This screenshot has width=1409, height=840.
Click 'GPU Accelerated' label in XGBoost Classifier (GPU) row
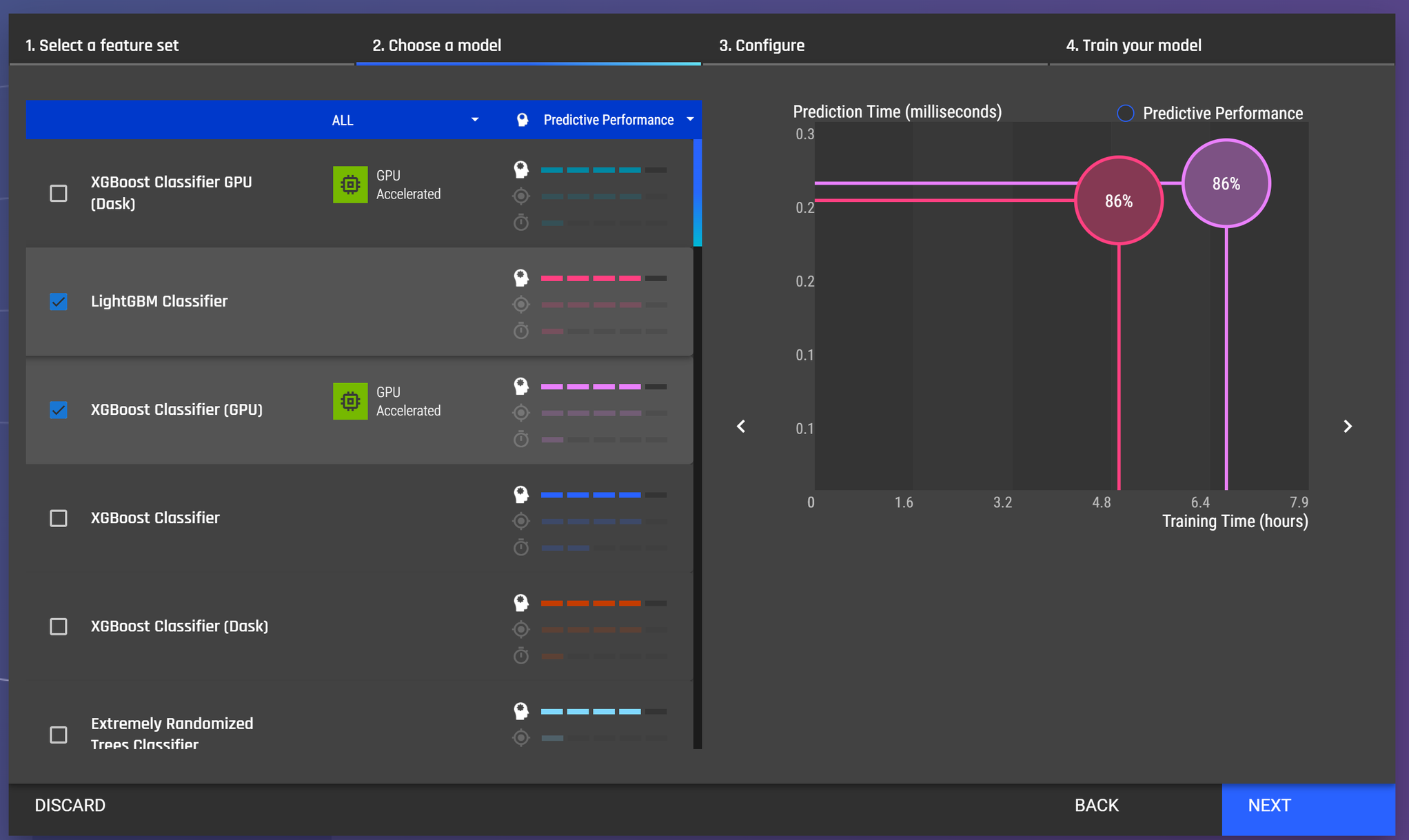(x=408, y=401)
